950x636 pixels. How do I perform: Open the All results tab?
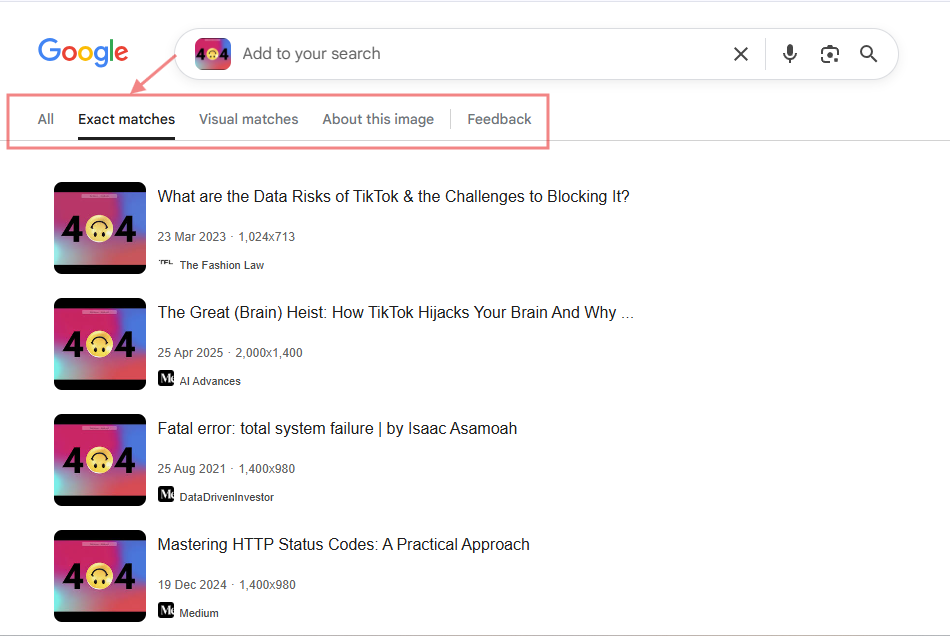[45, 118]
